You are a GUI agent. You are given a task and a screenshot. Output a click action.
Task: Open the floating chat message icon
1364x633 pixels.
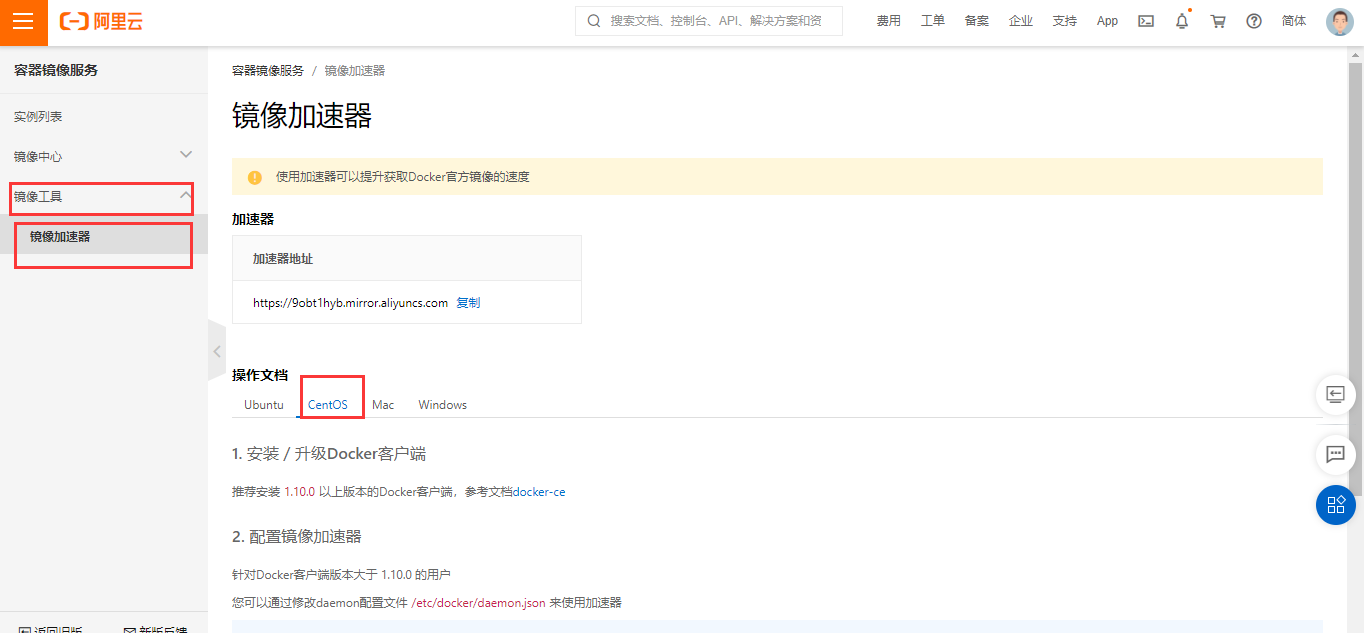click(1335, 454)
